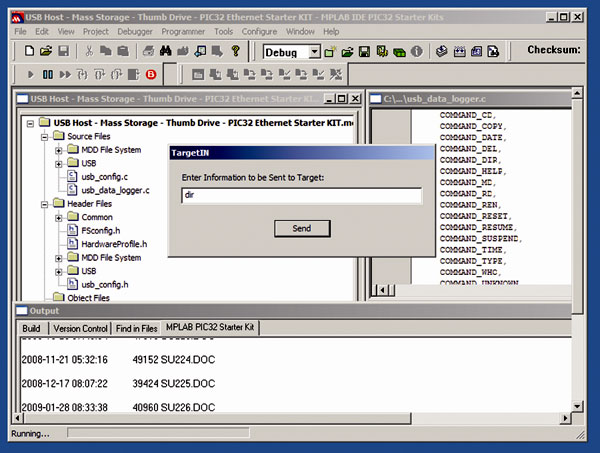Click the green chip device icon
Image resolution: width=600 pixels, height=453 pixels.
pos(399,52)
